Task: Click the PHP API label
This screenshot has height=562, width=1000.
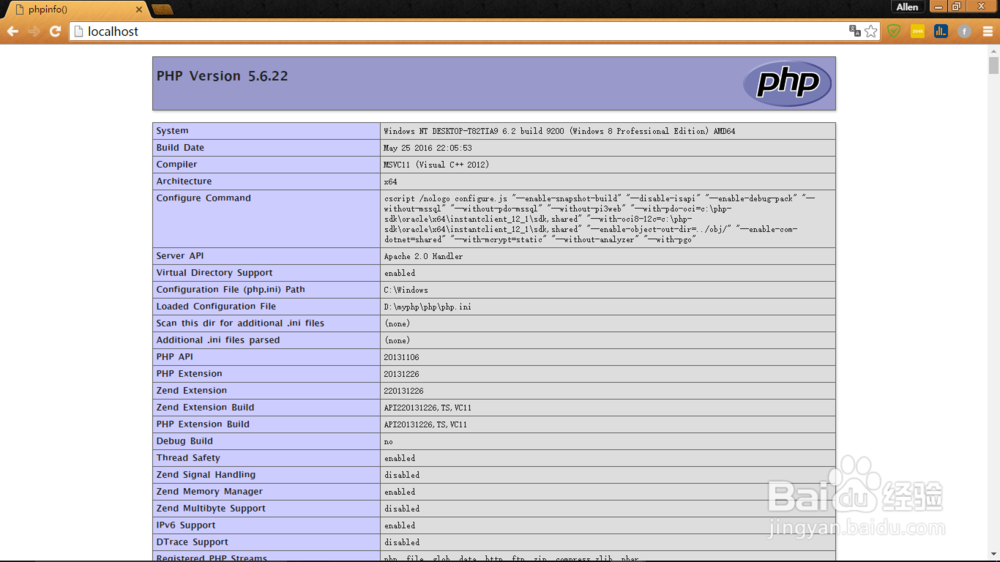Action: coord(174,357)
